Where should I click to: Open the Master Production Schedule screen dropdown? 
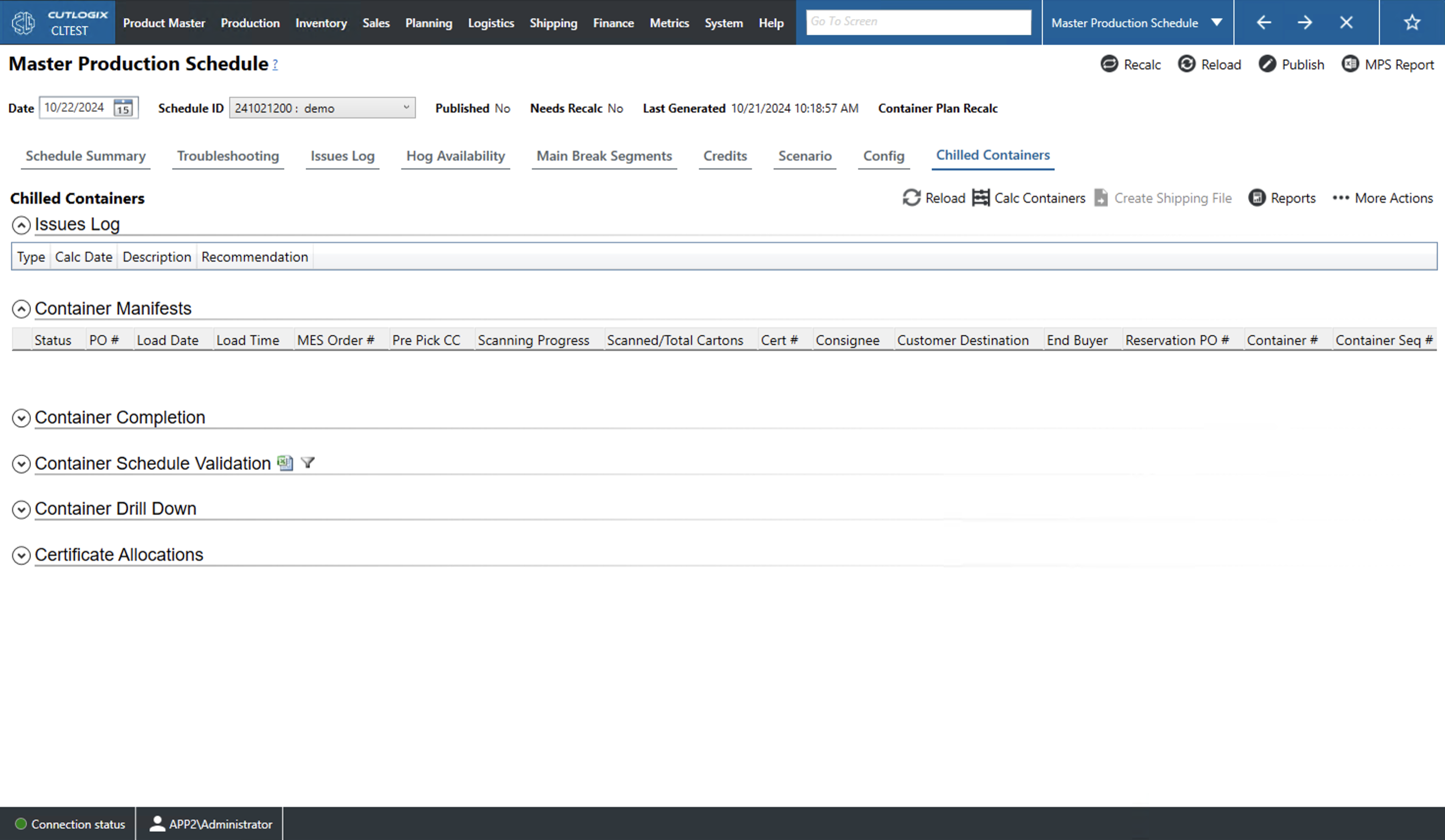point(1218,22)
